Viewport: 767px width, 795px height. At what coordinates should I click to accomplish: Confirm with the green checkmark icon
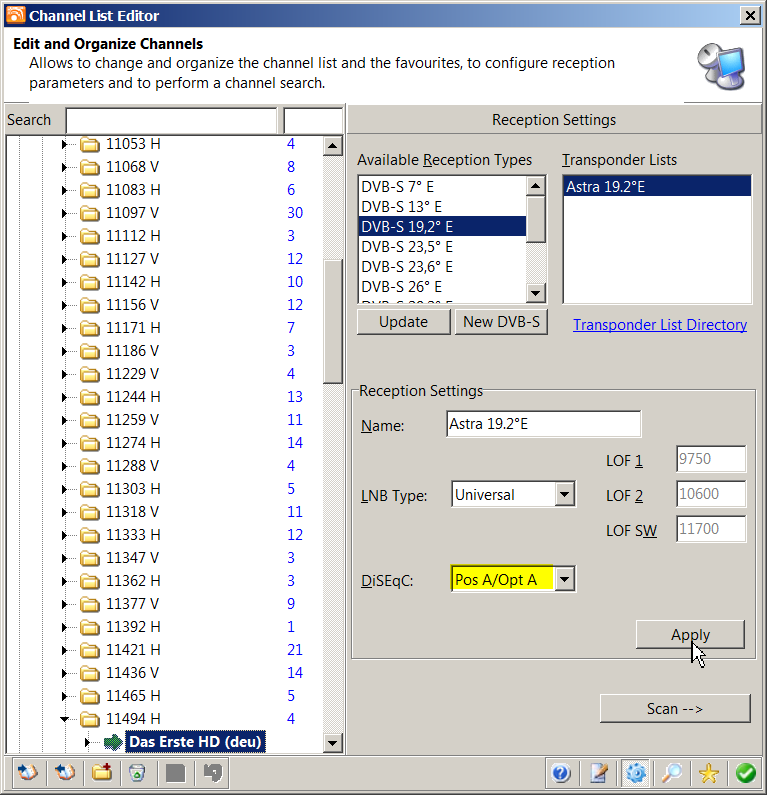(x=745, y=772)
